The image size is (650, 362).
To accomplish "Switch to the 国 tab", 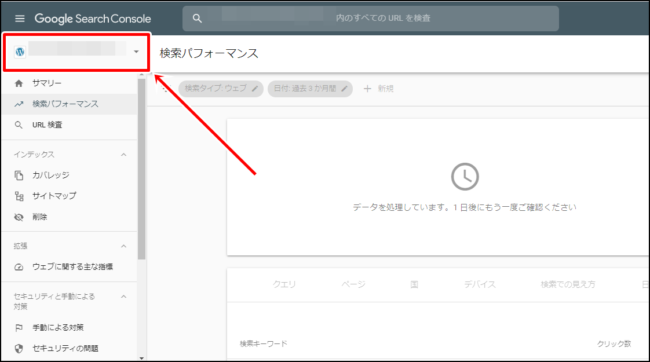I will 414,284.
